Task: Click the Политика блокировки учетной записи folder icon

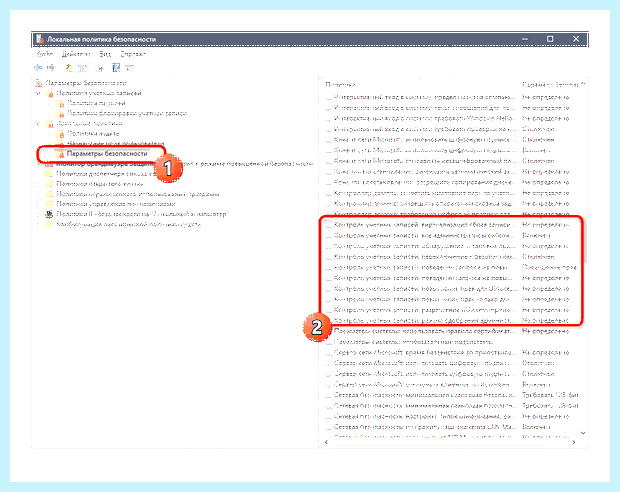Action: click(60, 114)
